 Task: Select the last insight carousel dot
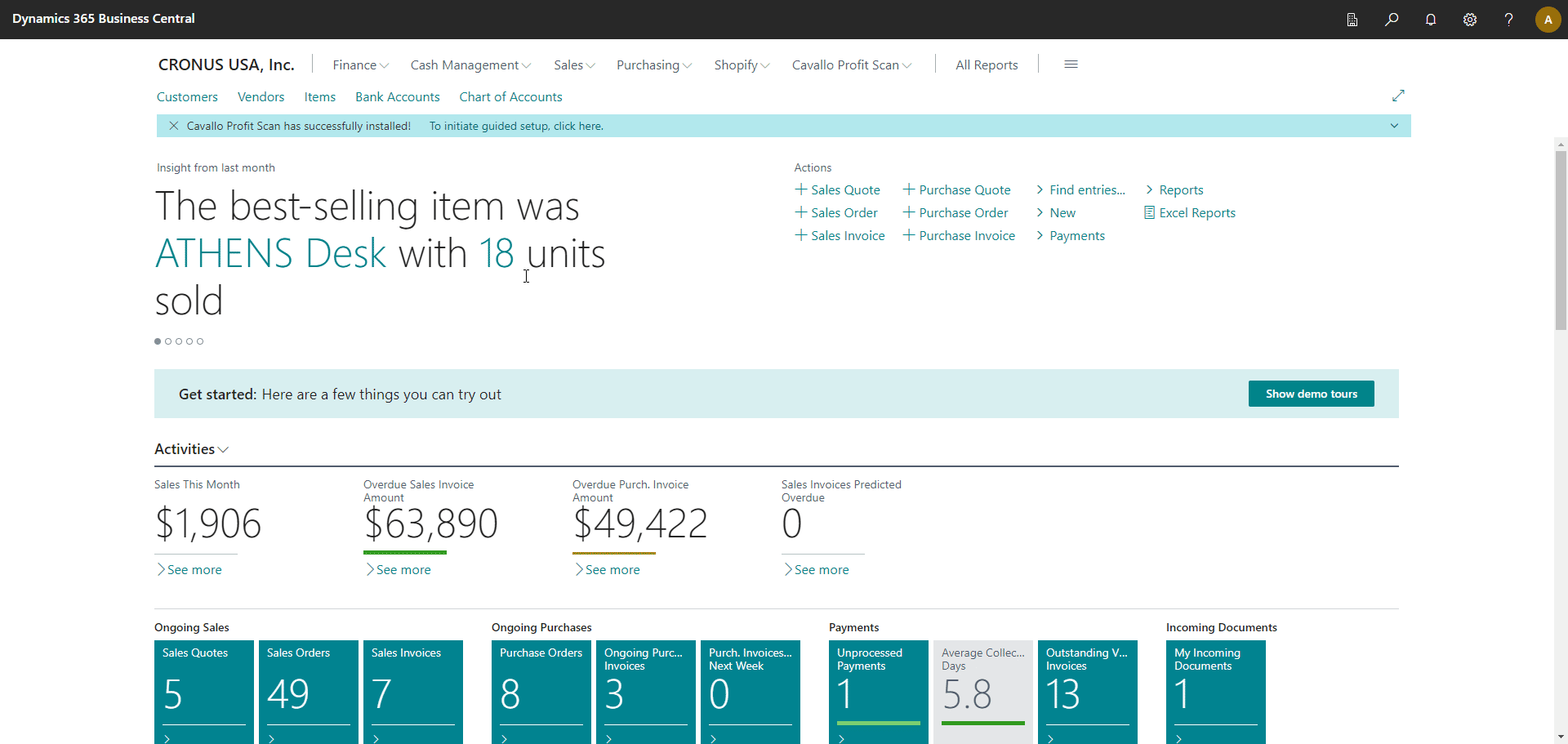click(x=200, y=341)
